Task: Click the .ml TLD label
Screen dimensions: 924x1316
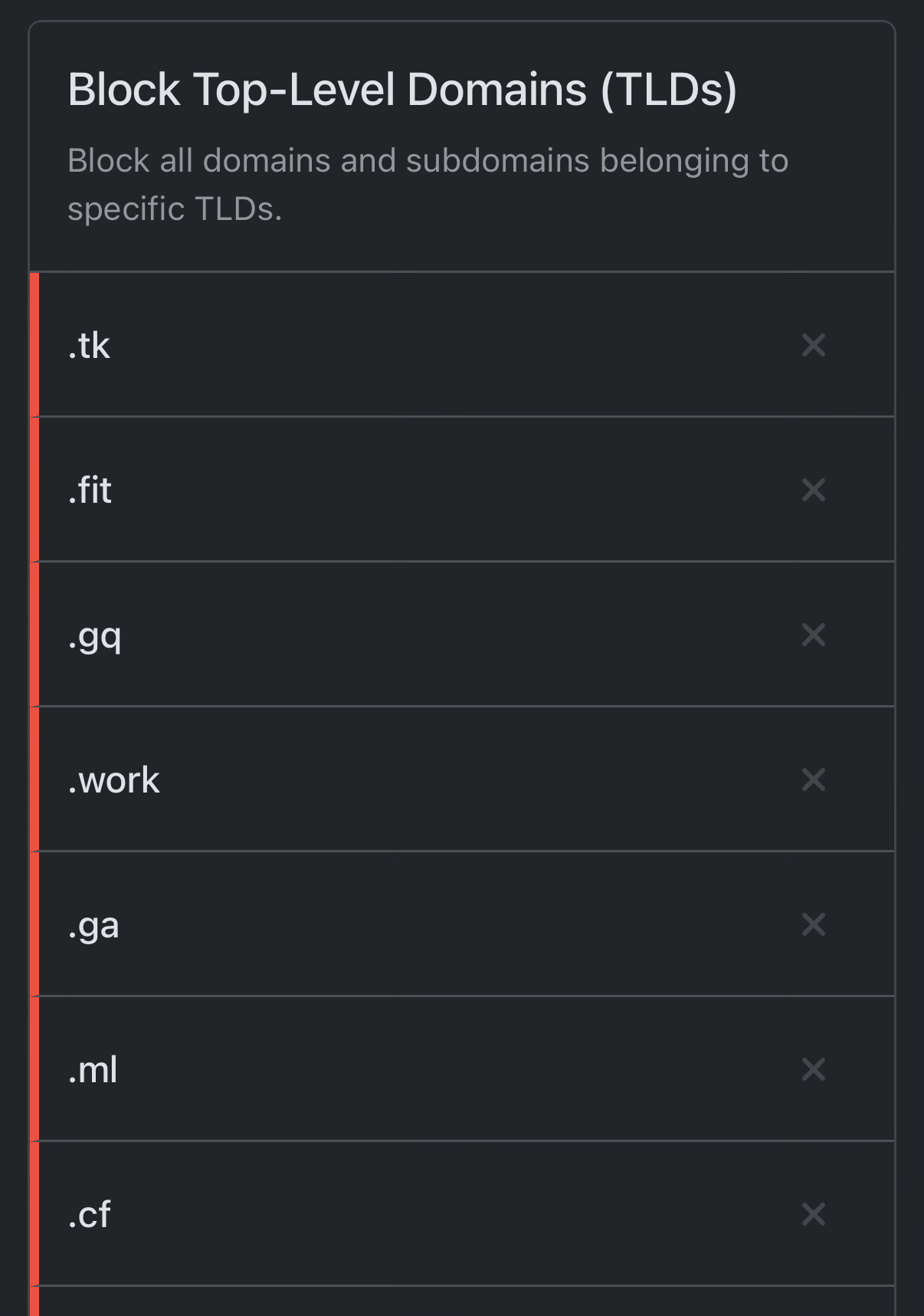Action: 93,1070
